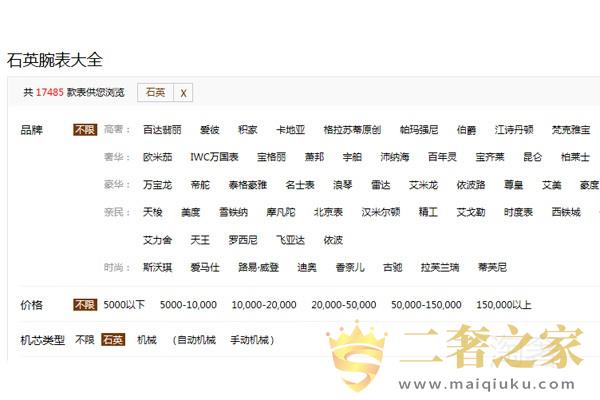The height and width of the screenshot is (400, 600).
Task: Open the 艾力舍 brand link
Action: pos(157,240)
